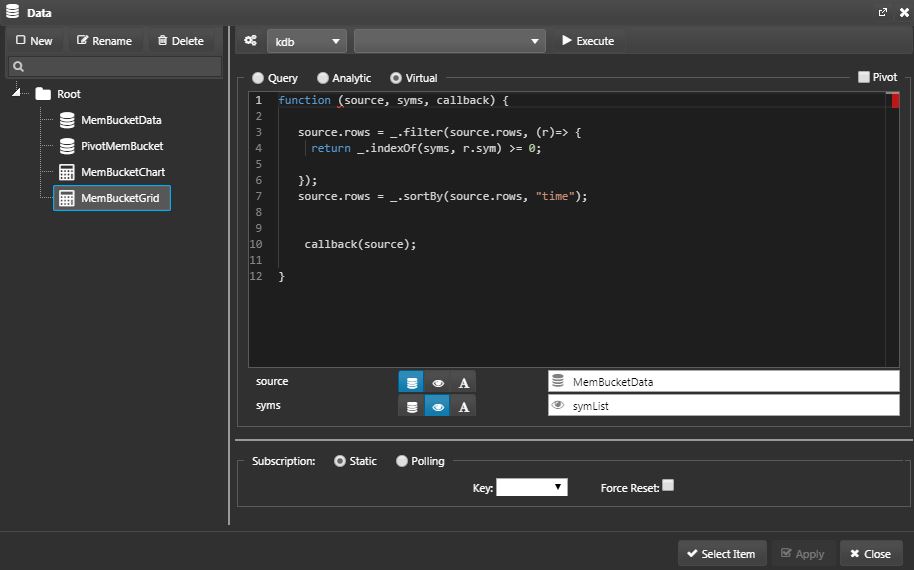Click the Data dialog database title icon
Image resolution: width=914 pixels, height=570 pixels.
12,12
